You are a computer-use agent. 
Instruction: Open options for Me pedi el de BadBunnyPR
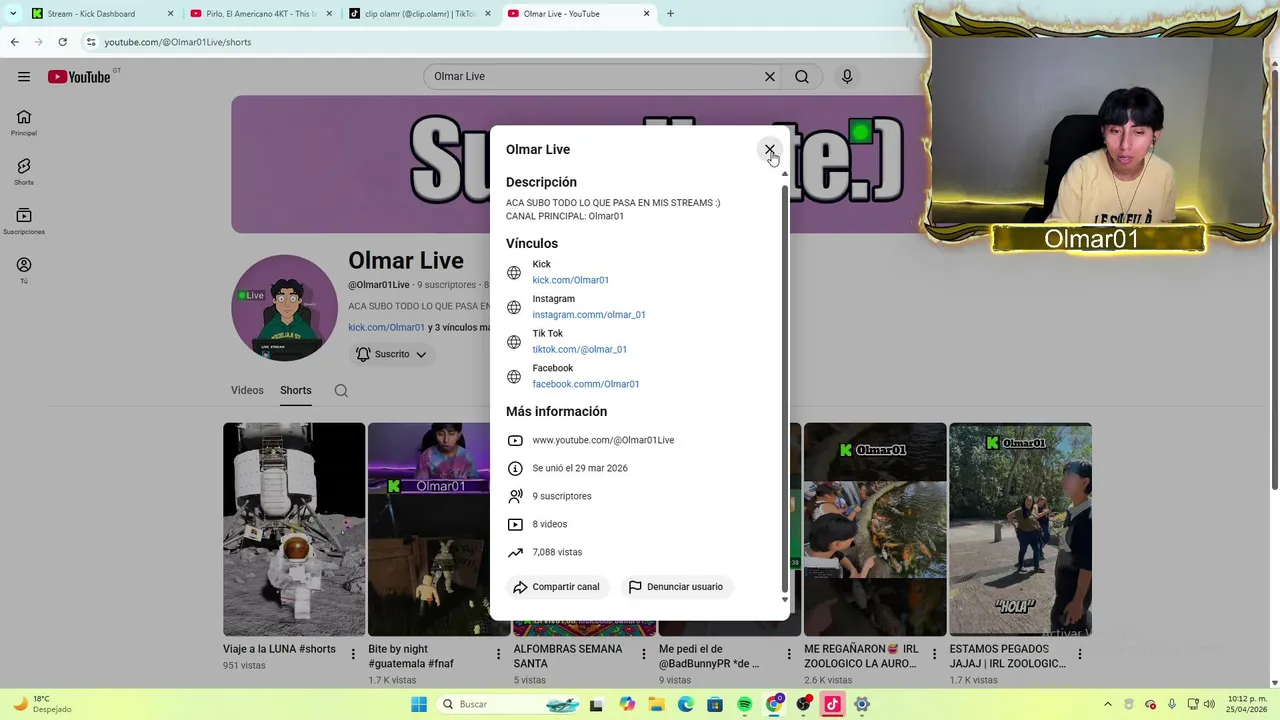[789, 654]
